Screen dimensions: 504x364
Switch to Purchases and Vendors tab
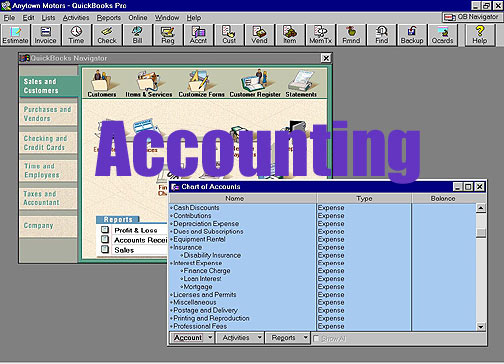coord(48,114)
